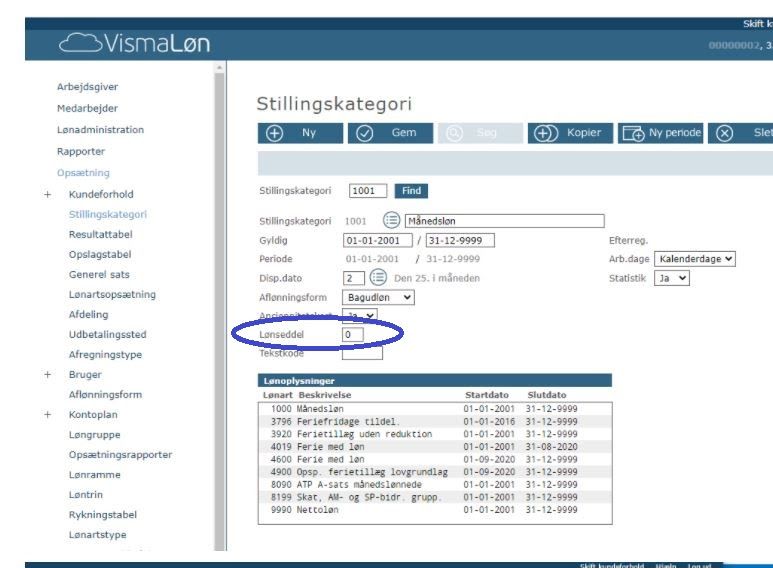Open Generel sats in the sidebar
Viewport: 773px width, 568px height.
(99, 275)
